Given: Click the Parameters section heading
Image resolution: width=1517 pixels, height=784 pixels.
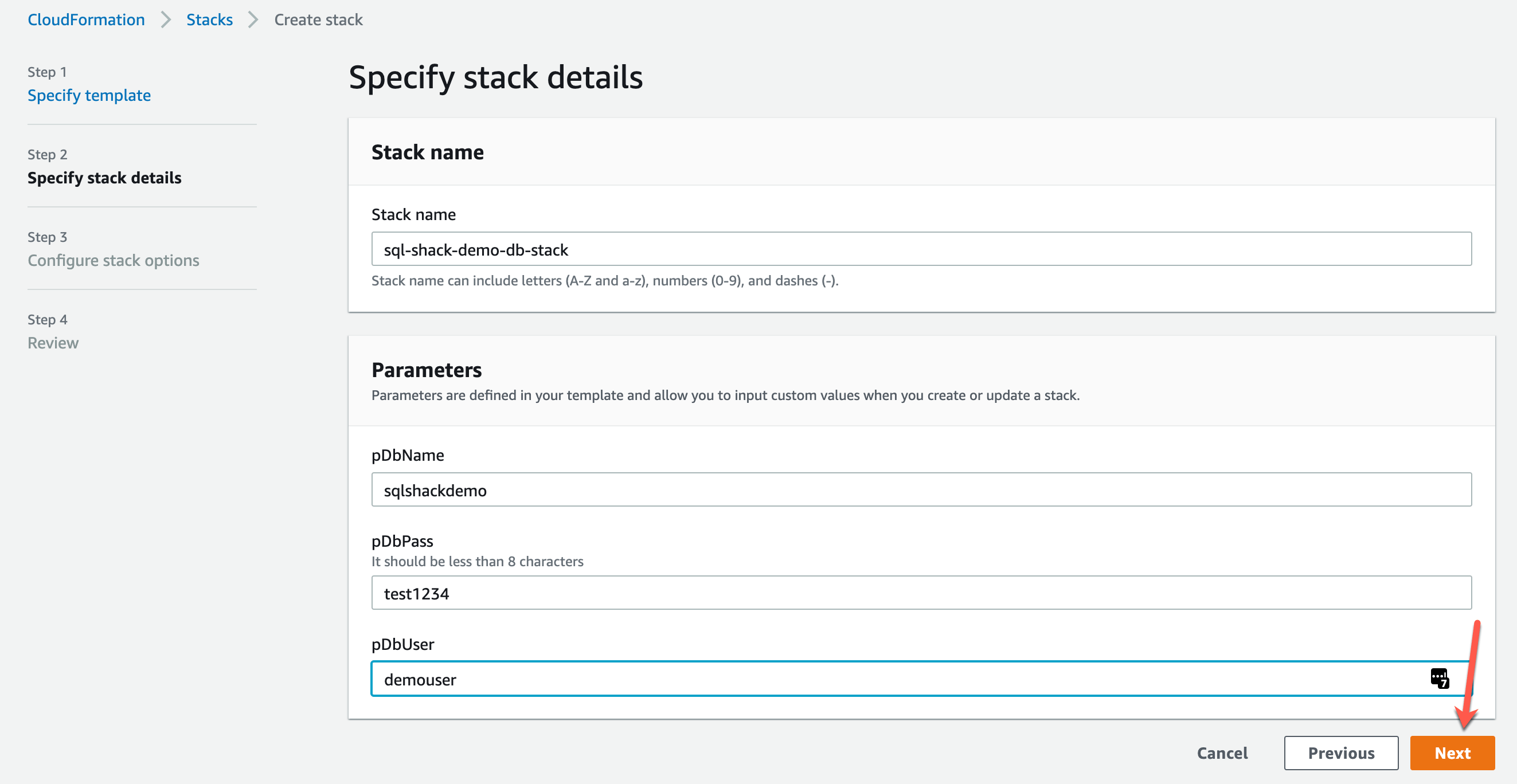Looking at the screenshot, I should (x=427, y=370).
